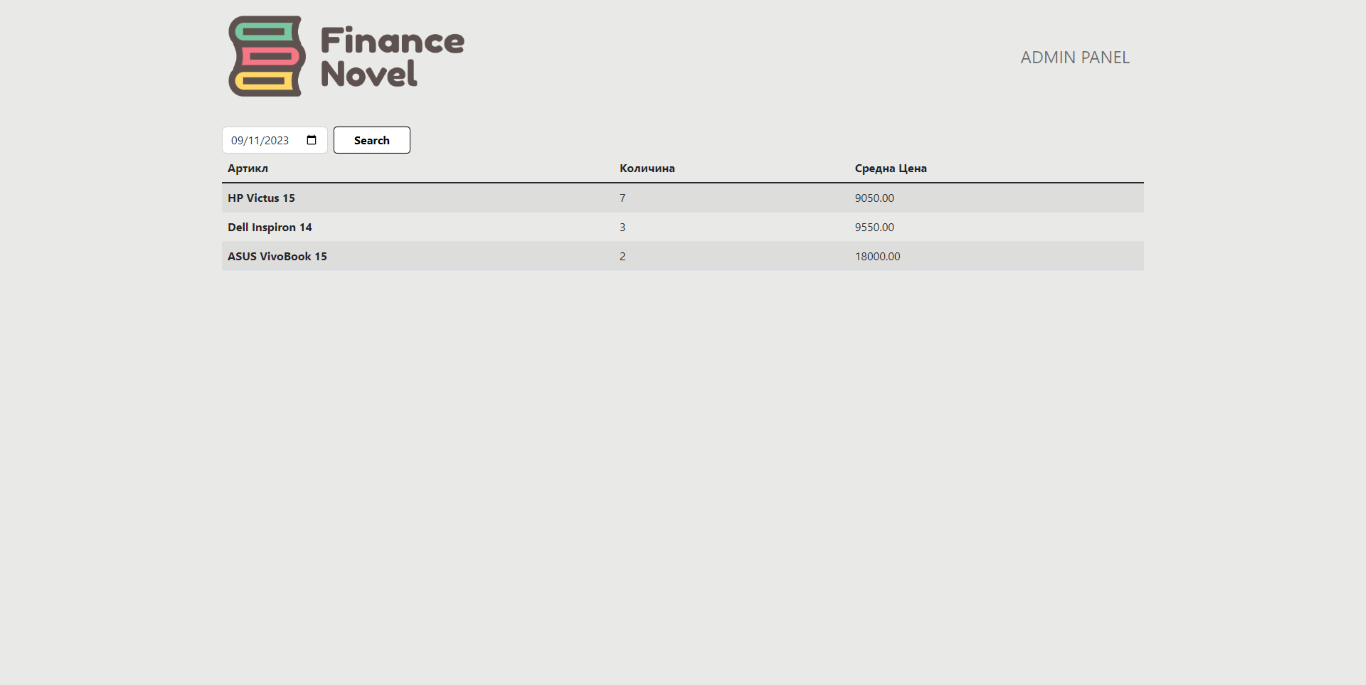
Task: Click quantity 2 in ASUS VivoBook row
Action: 622,256
